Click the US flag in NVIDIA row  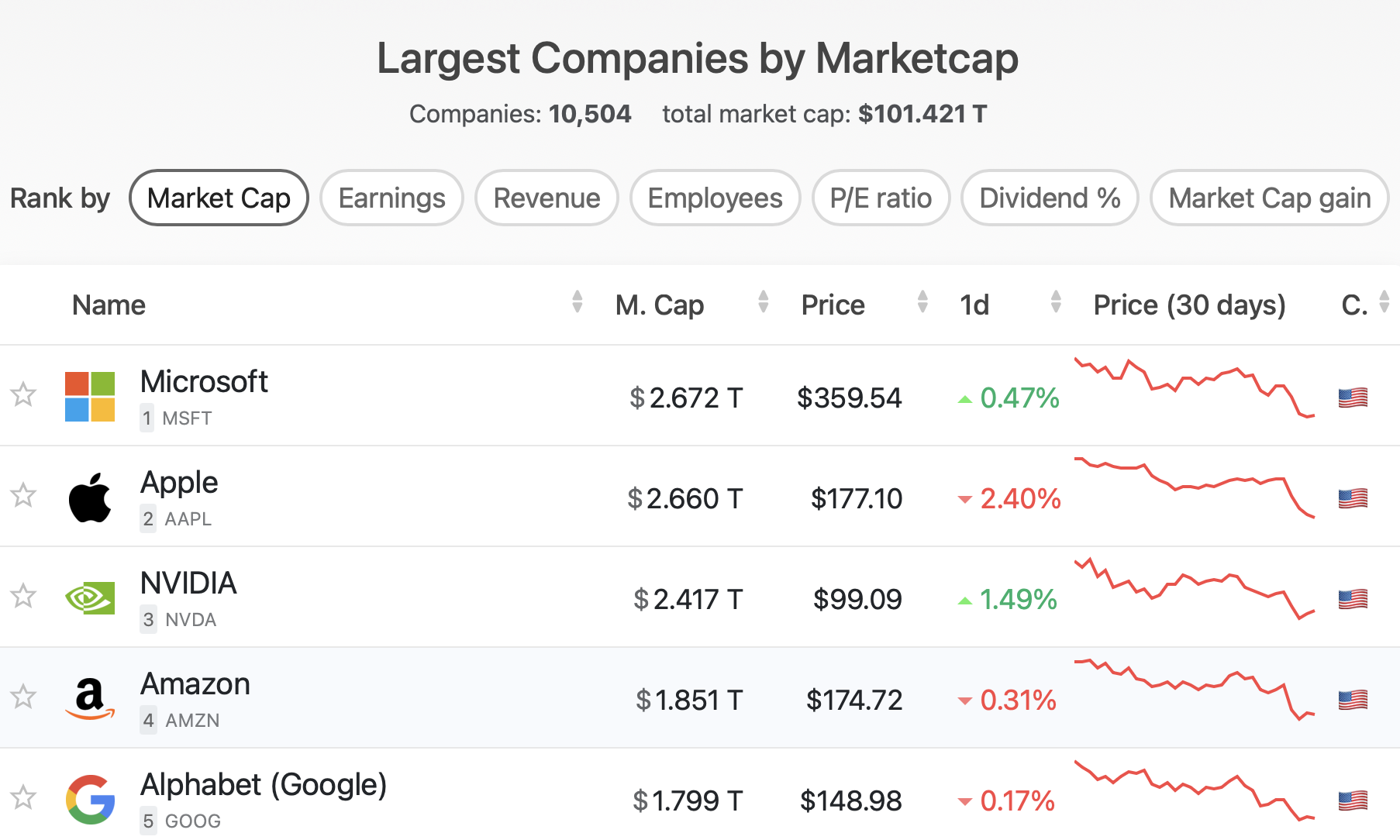[1353, 599]
